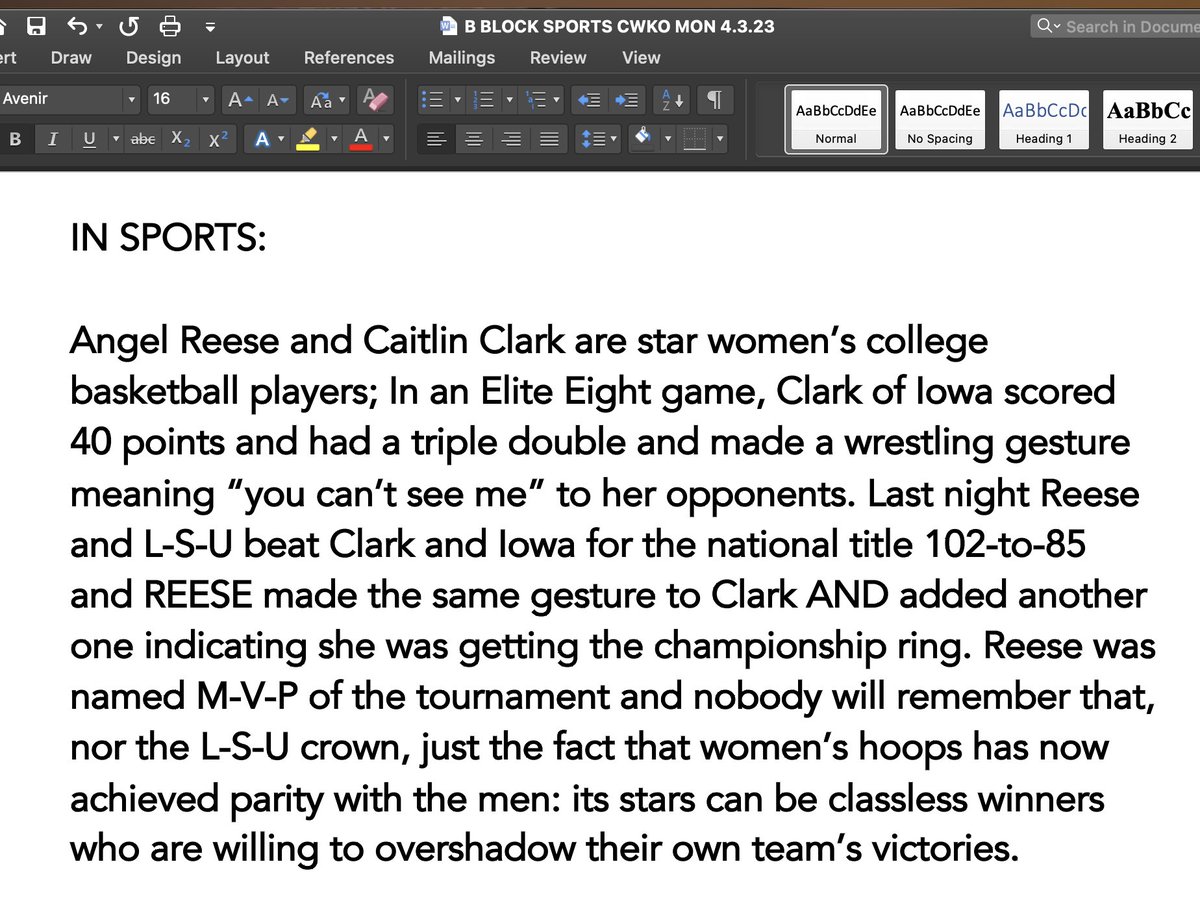Apply text effects with glowing A icon
The image size is (1200, 901).
(262, 140)
